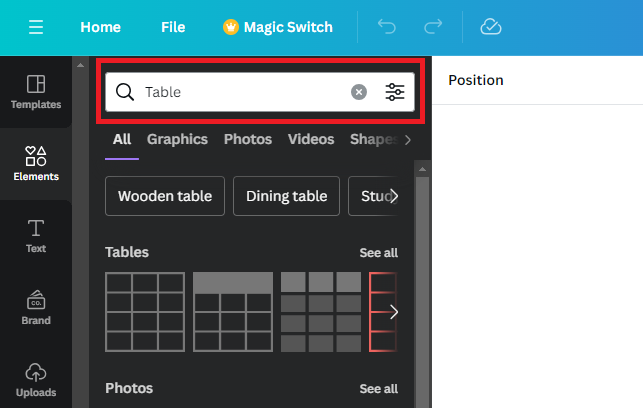Image resolution: width=643 pixels, height=408 pixels.
Task: Open the Text sidebar panel
Action: [36, 236]
